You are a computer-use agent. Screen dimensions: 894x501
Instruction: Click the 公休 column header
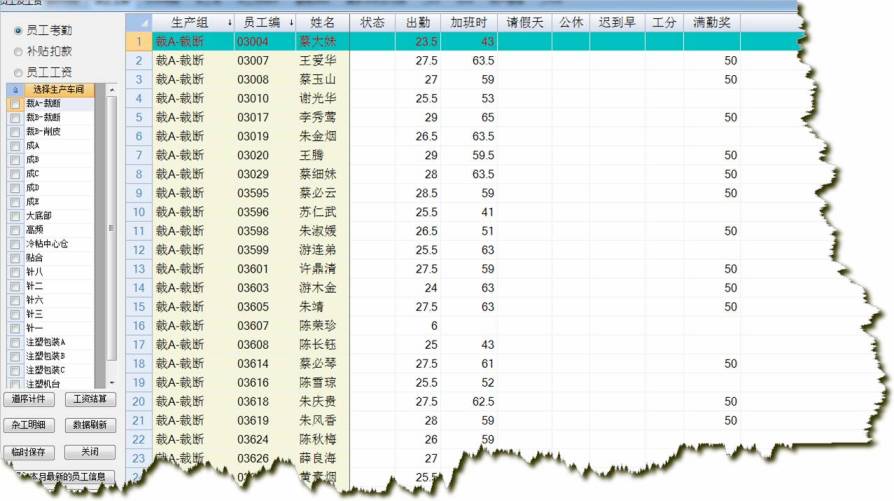[571, 23]
